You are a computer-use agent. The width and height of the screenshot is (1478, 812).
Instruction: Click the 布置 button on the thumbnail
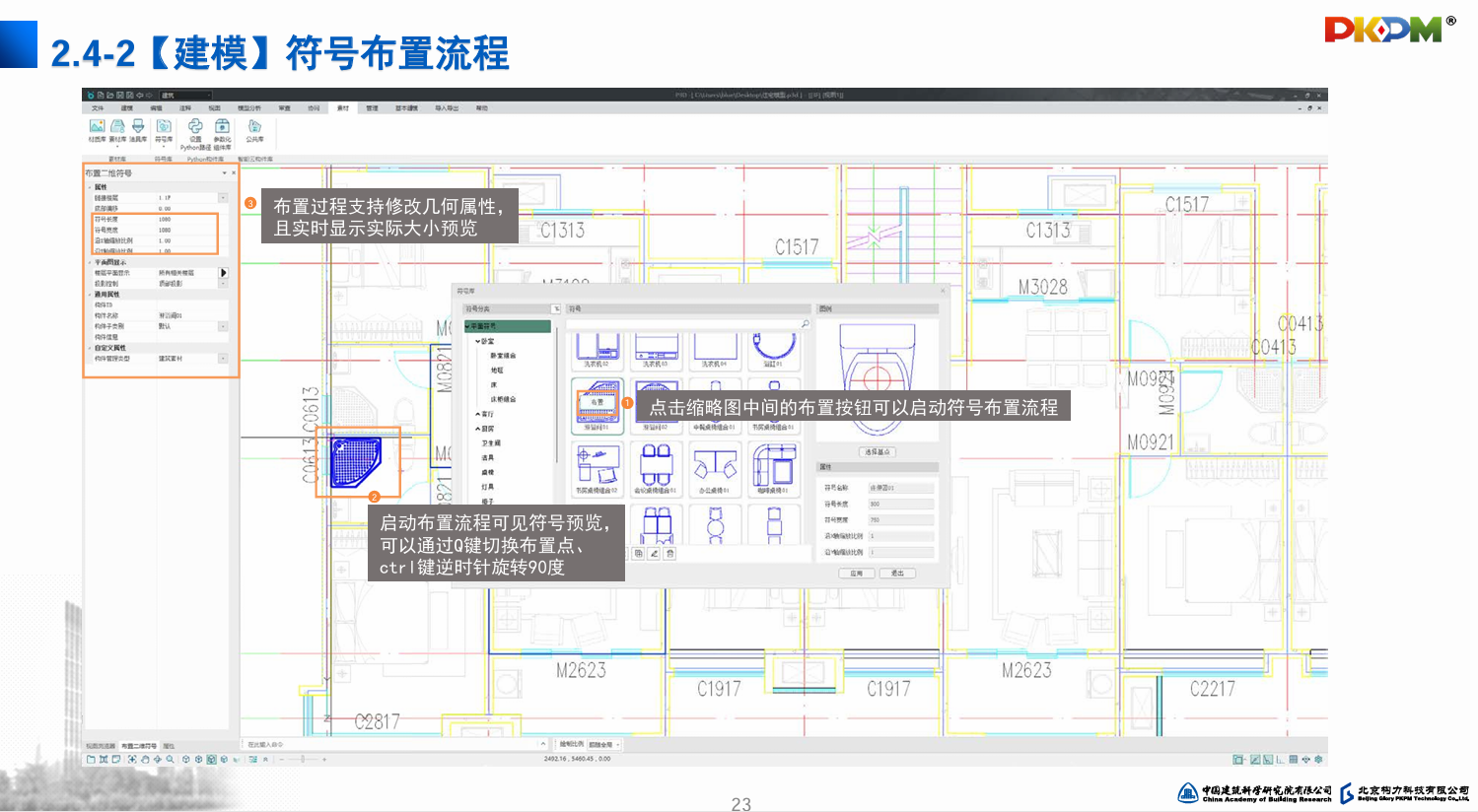click(x=597, y=402)
